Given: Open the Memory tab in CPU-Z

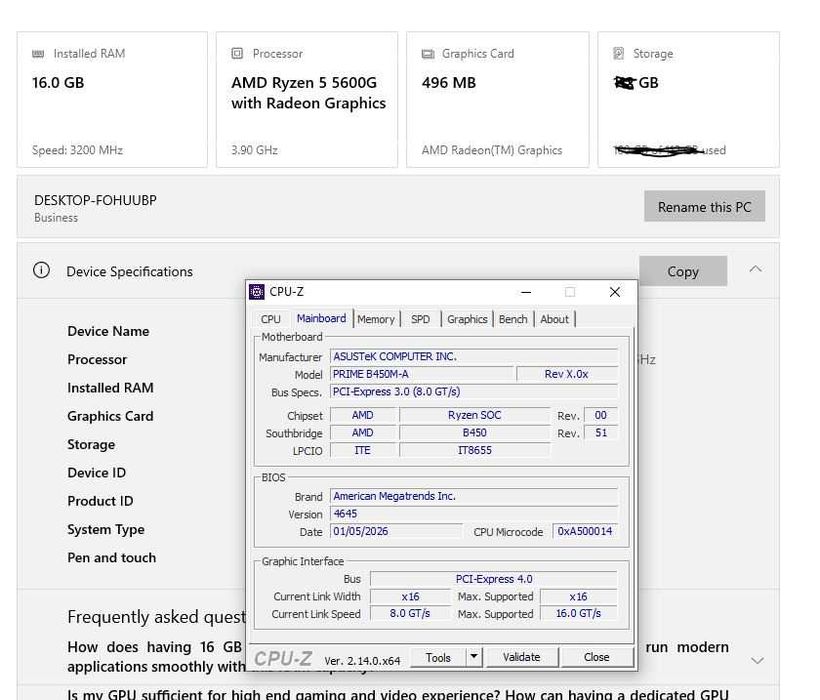Looking at the screenshot, I should (376, 319).
